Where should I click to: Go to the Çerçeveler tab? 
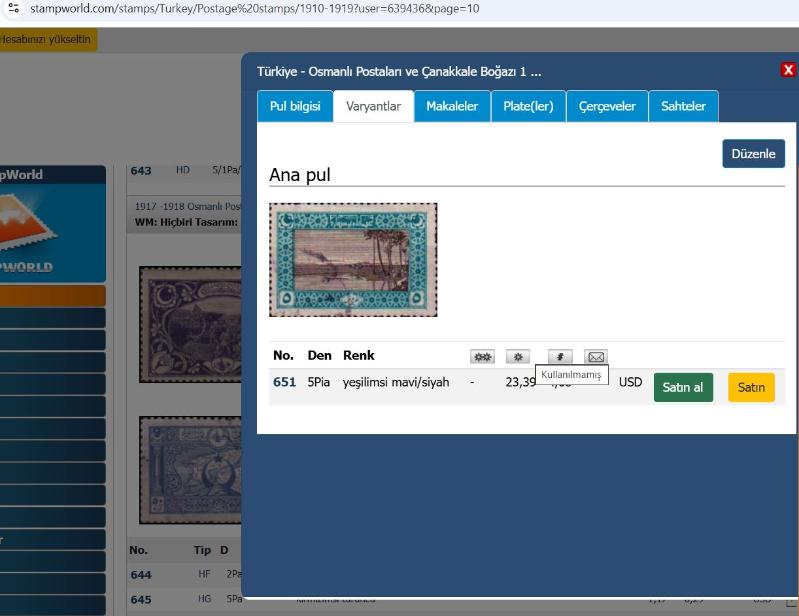tap(607, 106)
